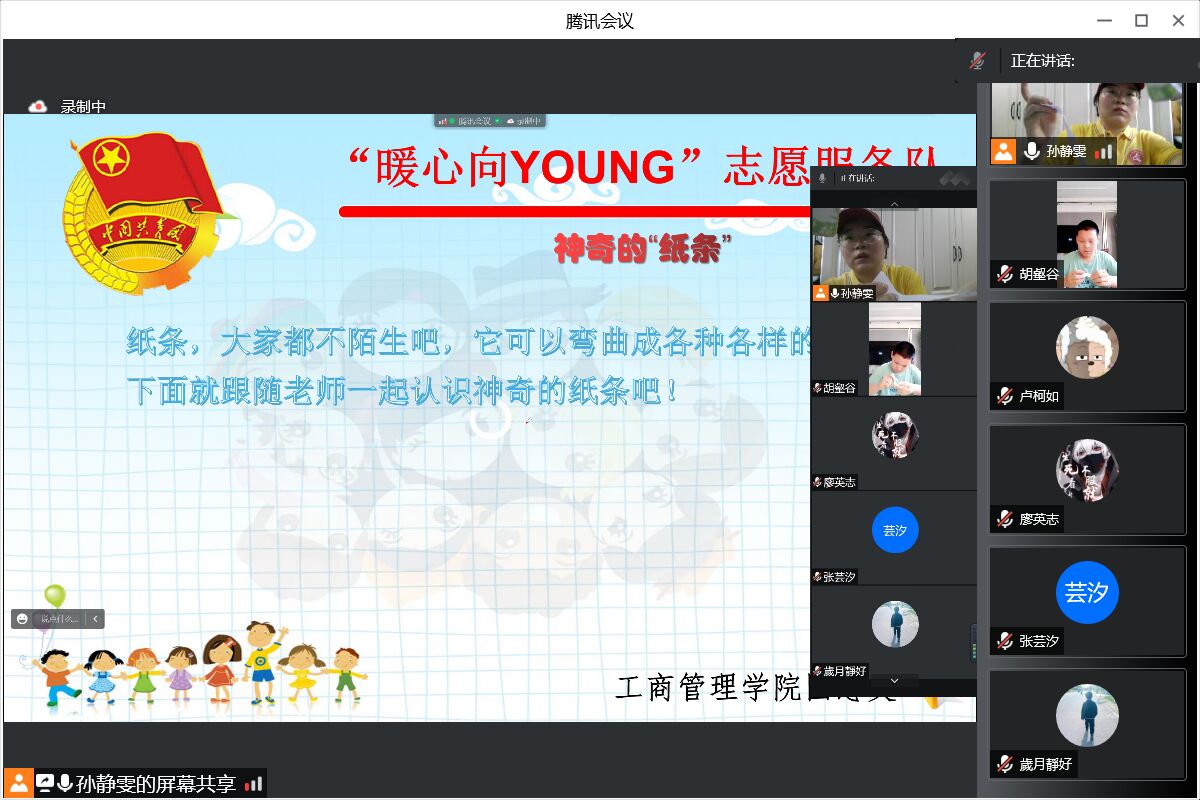
Task: Click signal strength bars on 孙静雯 video tile
Action: (x=1103, y=151)
